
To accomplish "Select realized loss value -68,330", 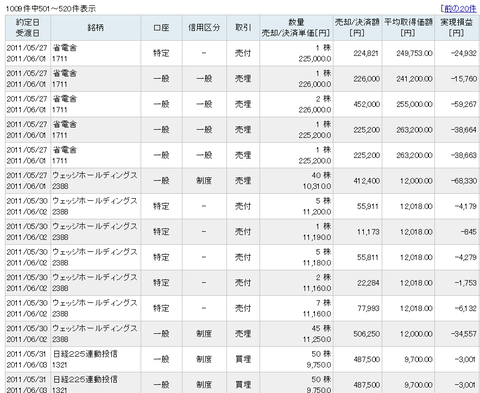I will pos(463,181).
